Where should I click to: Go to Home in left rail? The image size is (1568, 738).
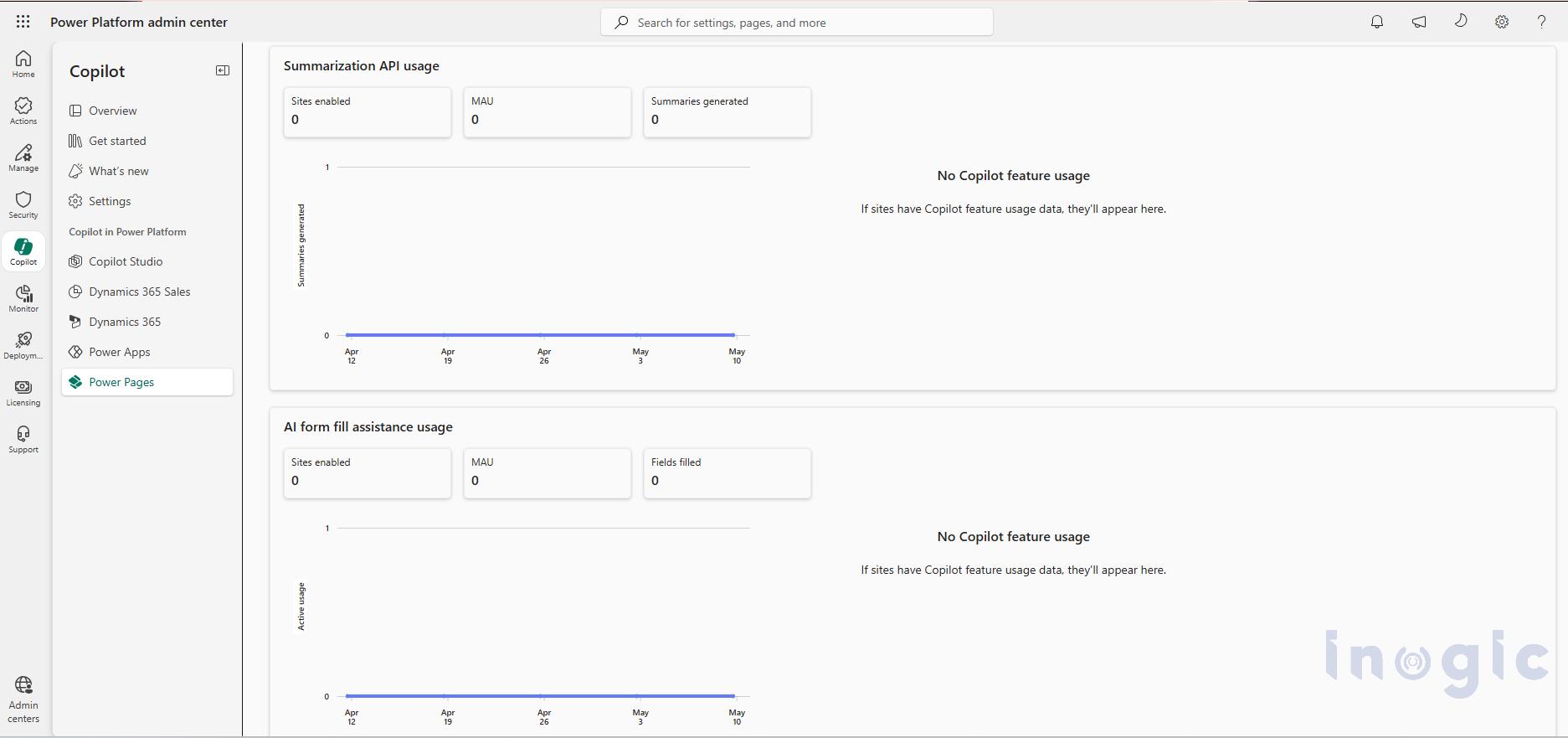click(x=23, y=64)
